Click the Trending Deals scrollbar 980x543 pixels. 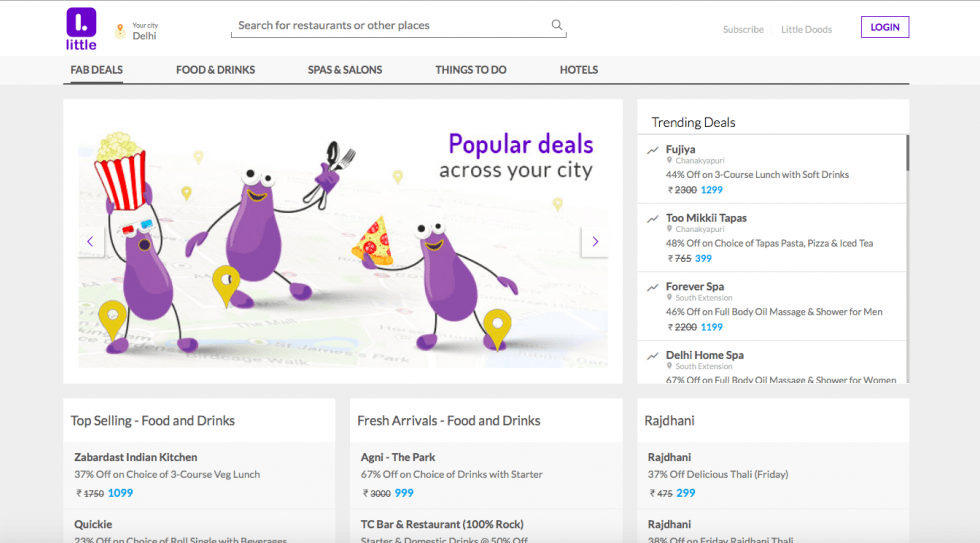tap(907, 153)
